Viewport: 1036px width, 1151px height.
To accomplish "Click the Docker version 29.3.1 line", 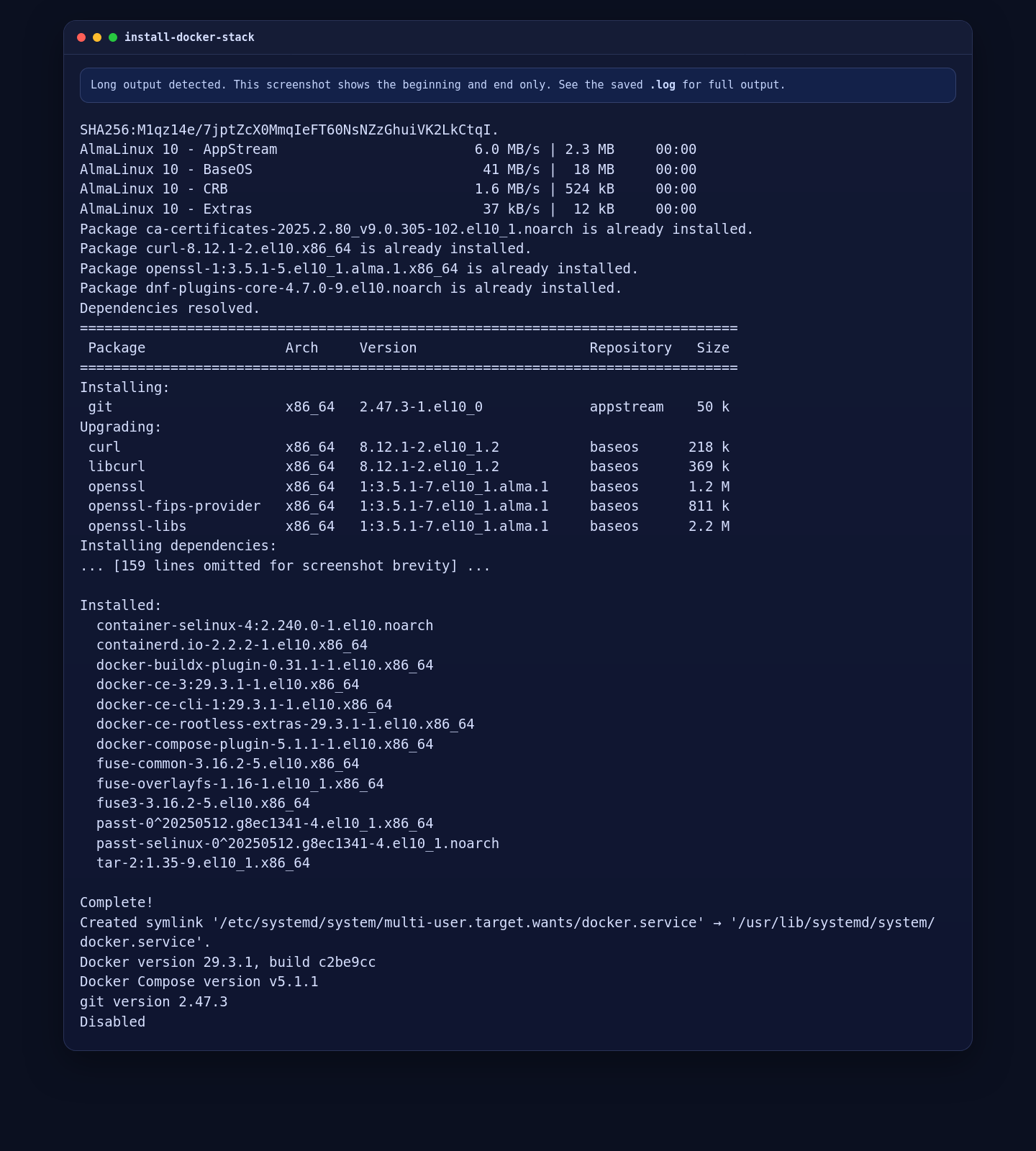I will [227, 963].
